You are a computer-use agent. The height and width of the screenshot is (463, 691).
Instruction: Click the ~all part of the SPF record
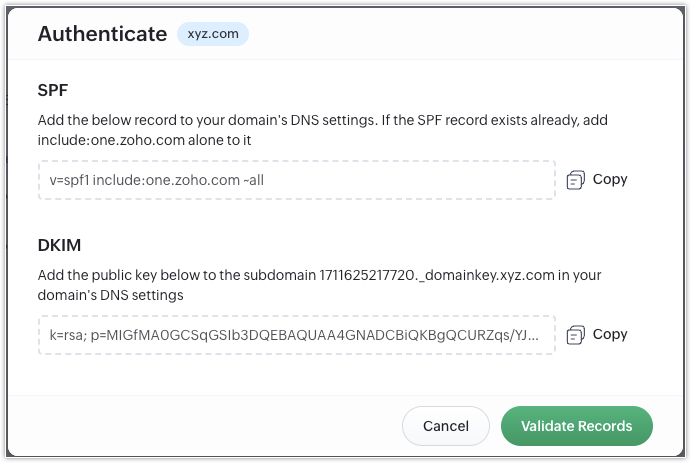[253, 180]
